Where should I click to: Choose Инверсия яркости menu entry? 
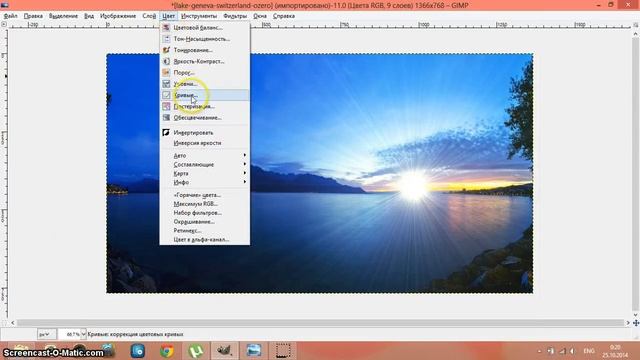tap(204, 143)
